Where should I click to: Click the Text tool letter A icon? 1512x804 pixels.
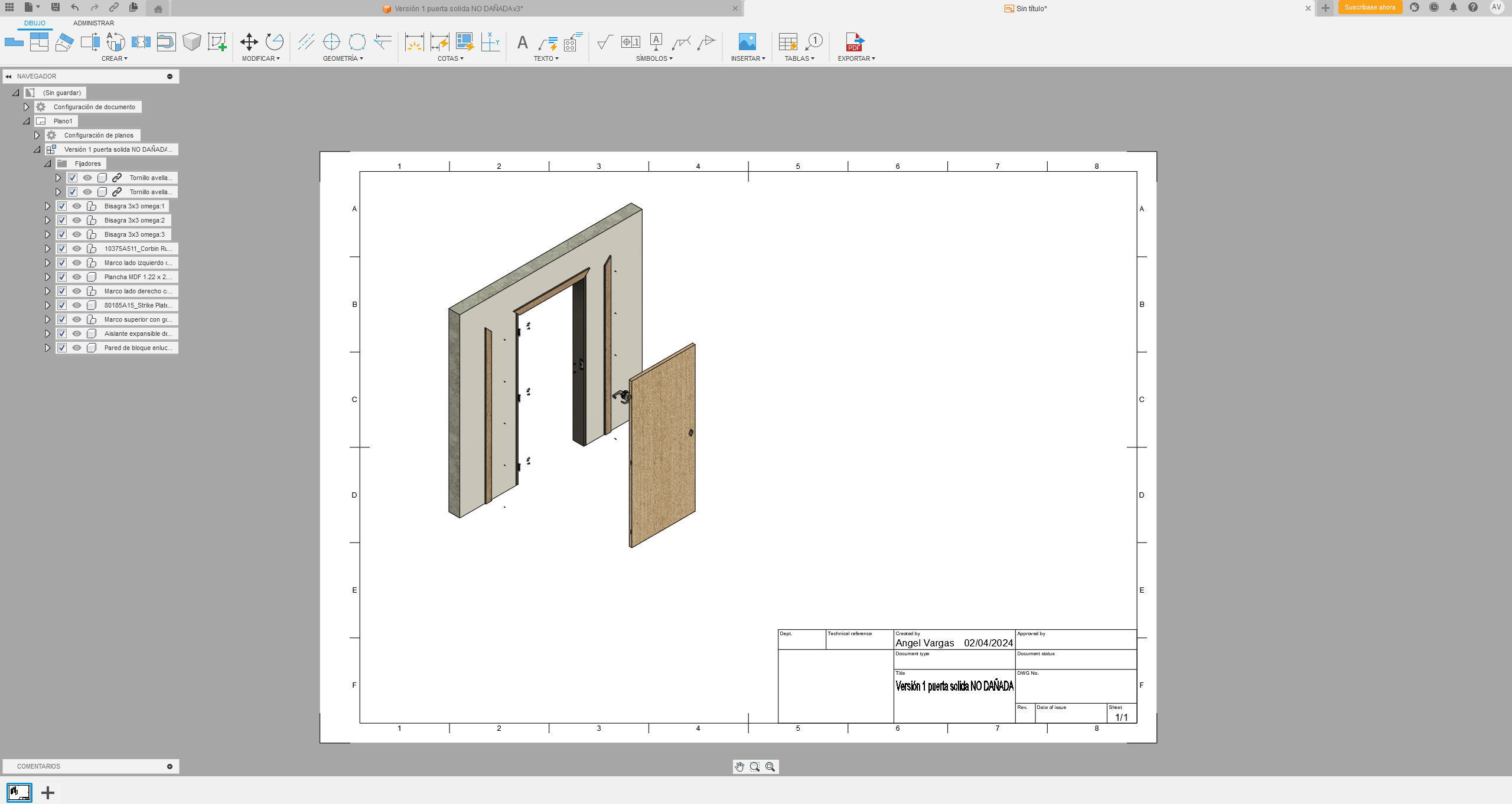tap(522, 43)
